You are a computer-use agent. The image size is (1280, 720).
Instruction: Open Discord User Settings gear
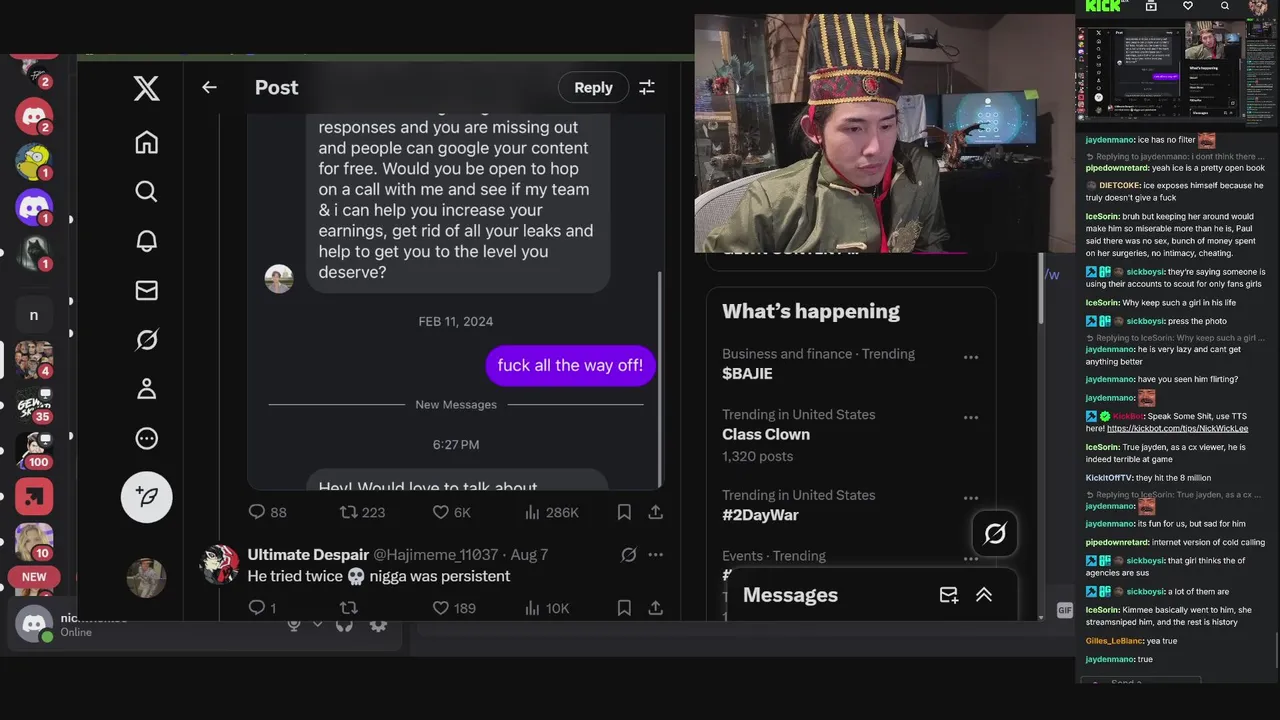(x=378, y=624)
